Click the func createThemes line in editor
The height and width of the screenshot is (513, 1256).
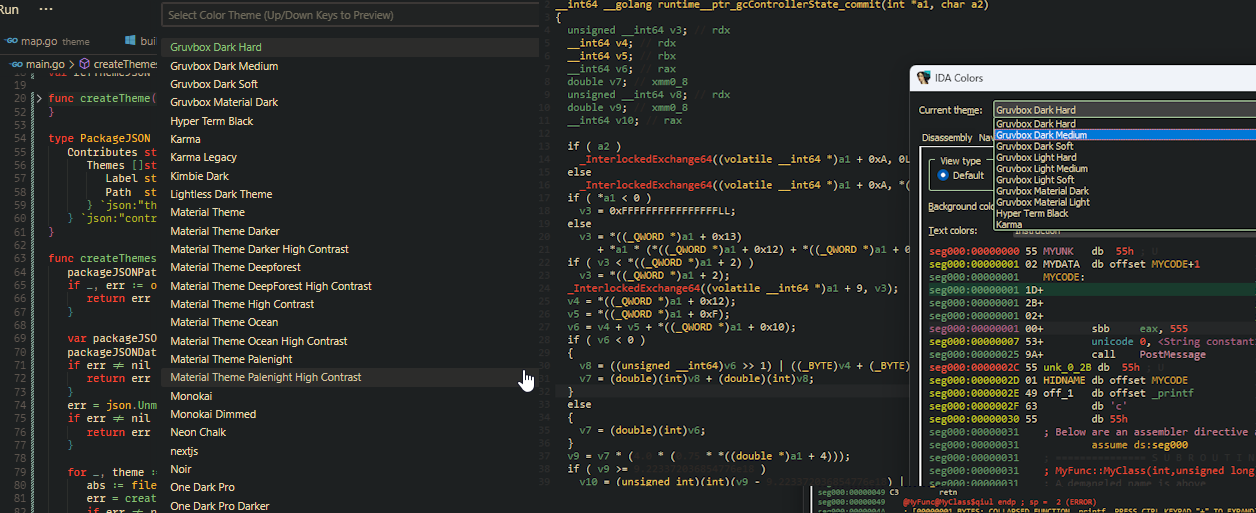(102, 258)
